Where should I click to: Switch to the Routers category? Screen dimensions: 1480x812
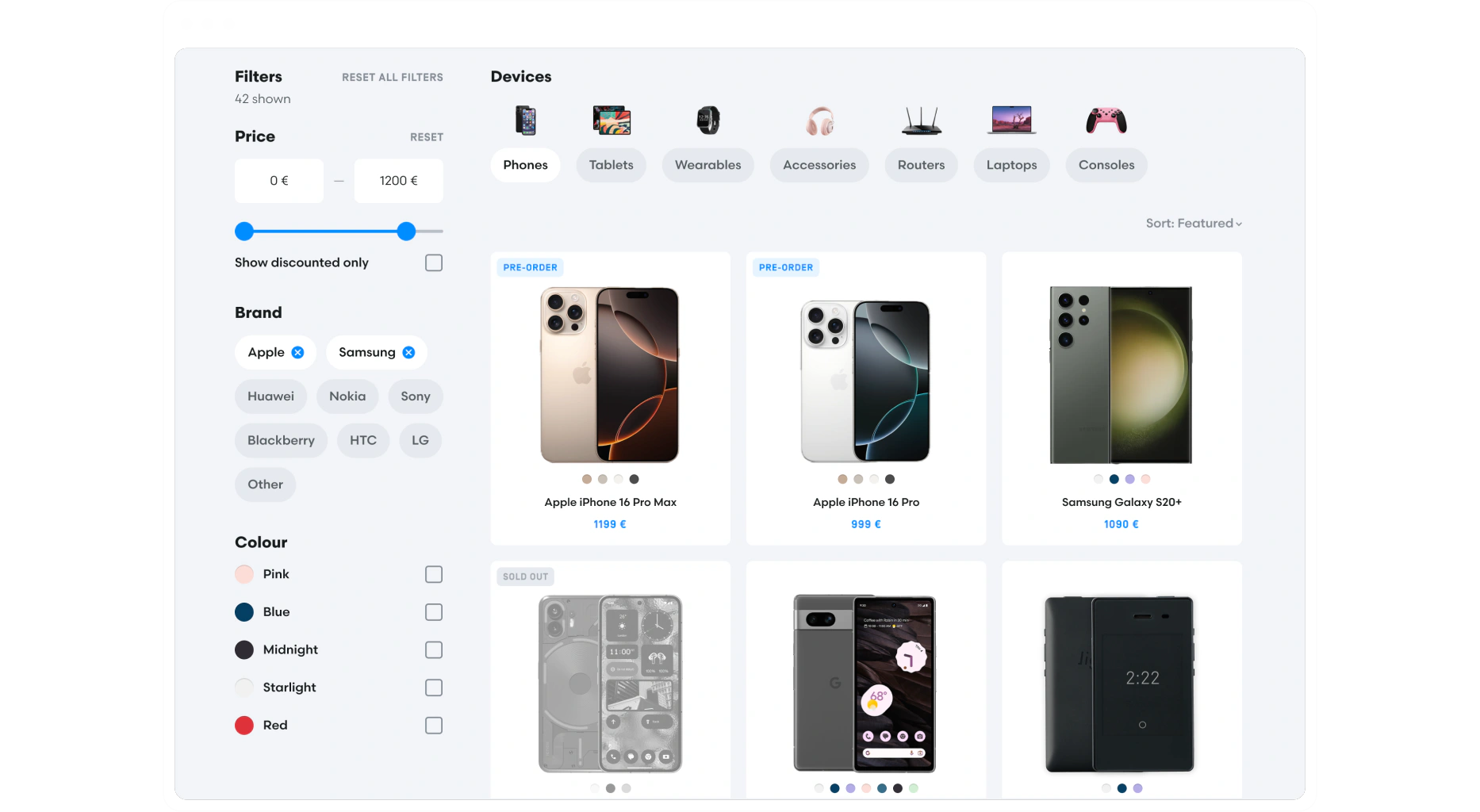pos(922,165)
